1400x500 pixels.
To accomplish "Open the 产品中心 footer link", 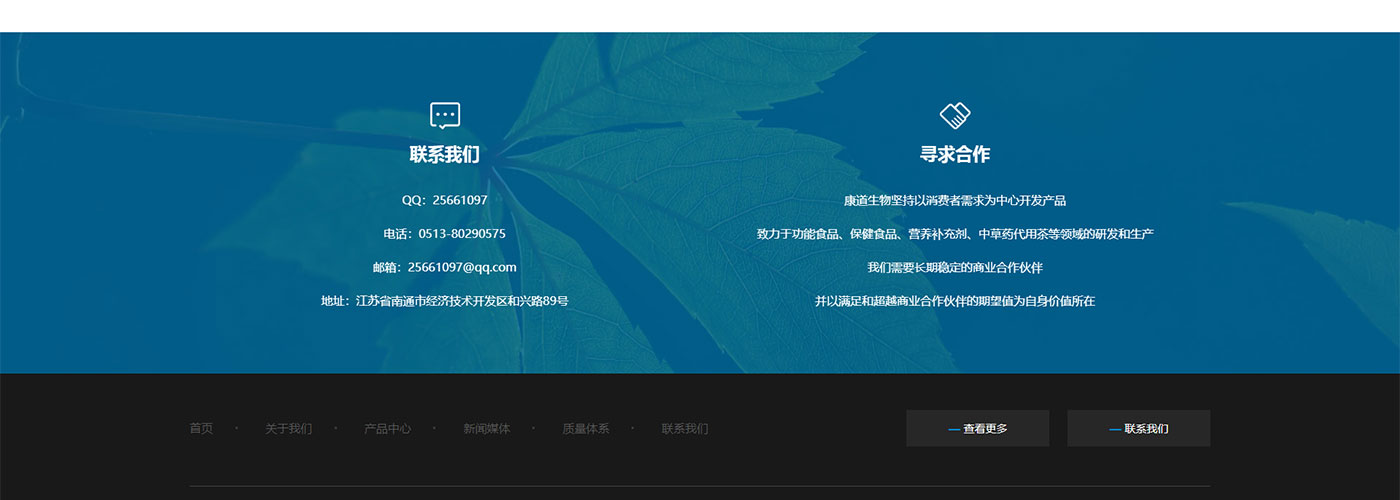I will click(x=387, y=429).
